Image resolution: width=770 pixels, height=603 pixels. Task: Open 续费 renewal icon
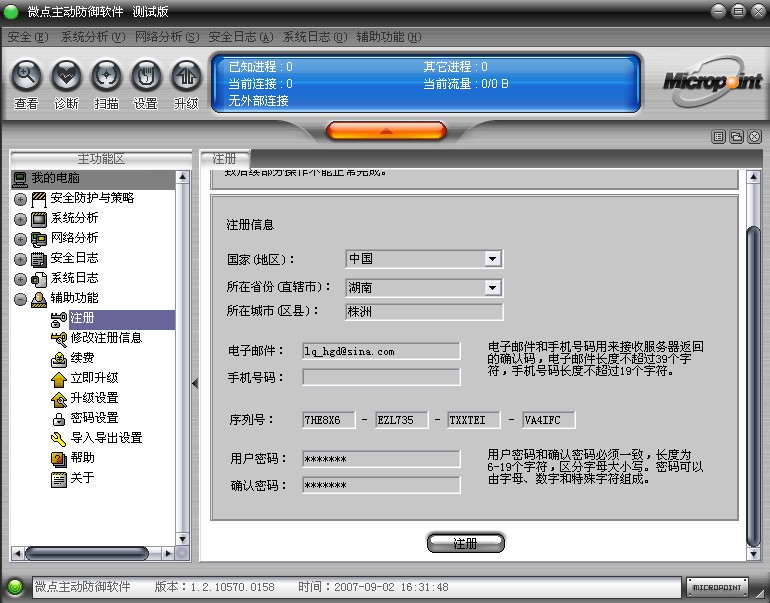(59, 359)
